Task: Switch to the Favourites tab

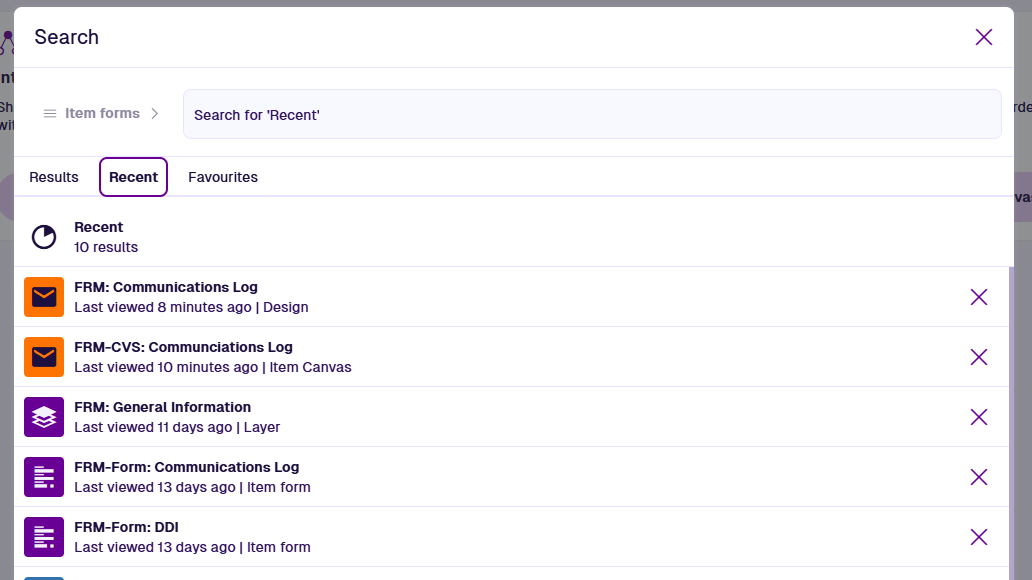Action: [x=223, y=177]
